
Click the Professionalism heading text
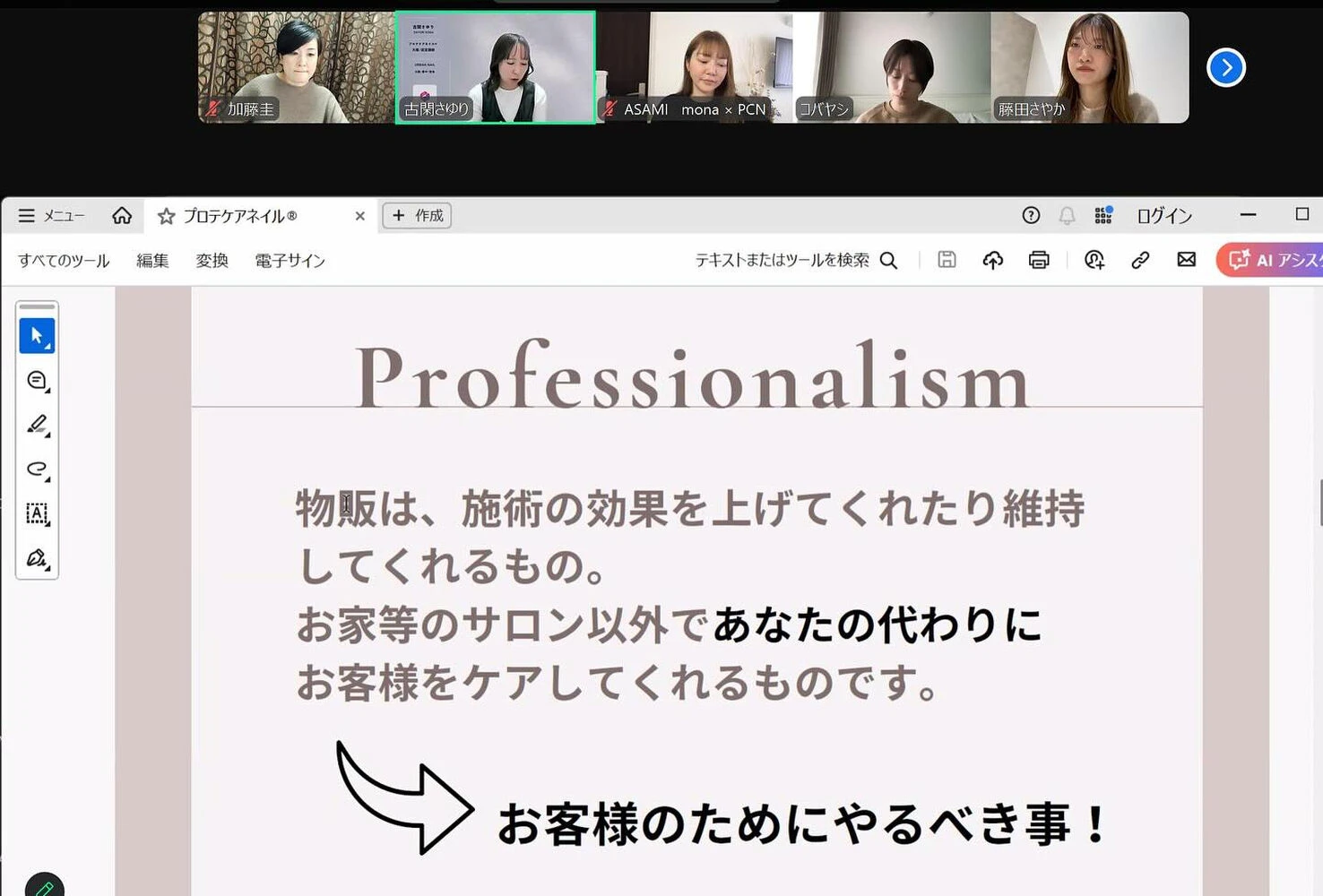[x=693, y=376]
